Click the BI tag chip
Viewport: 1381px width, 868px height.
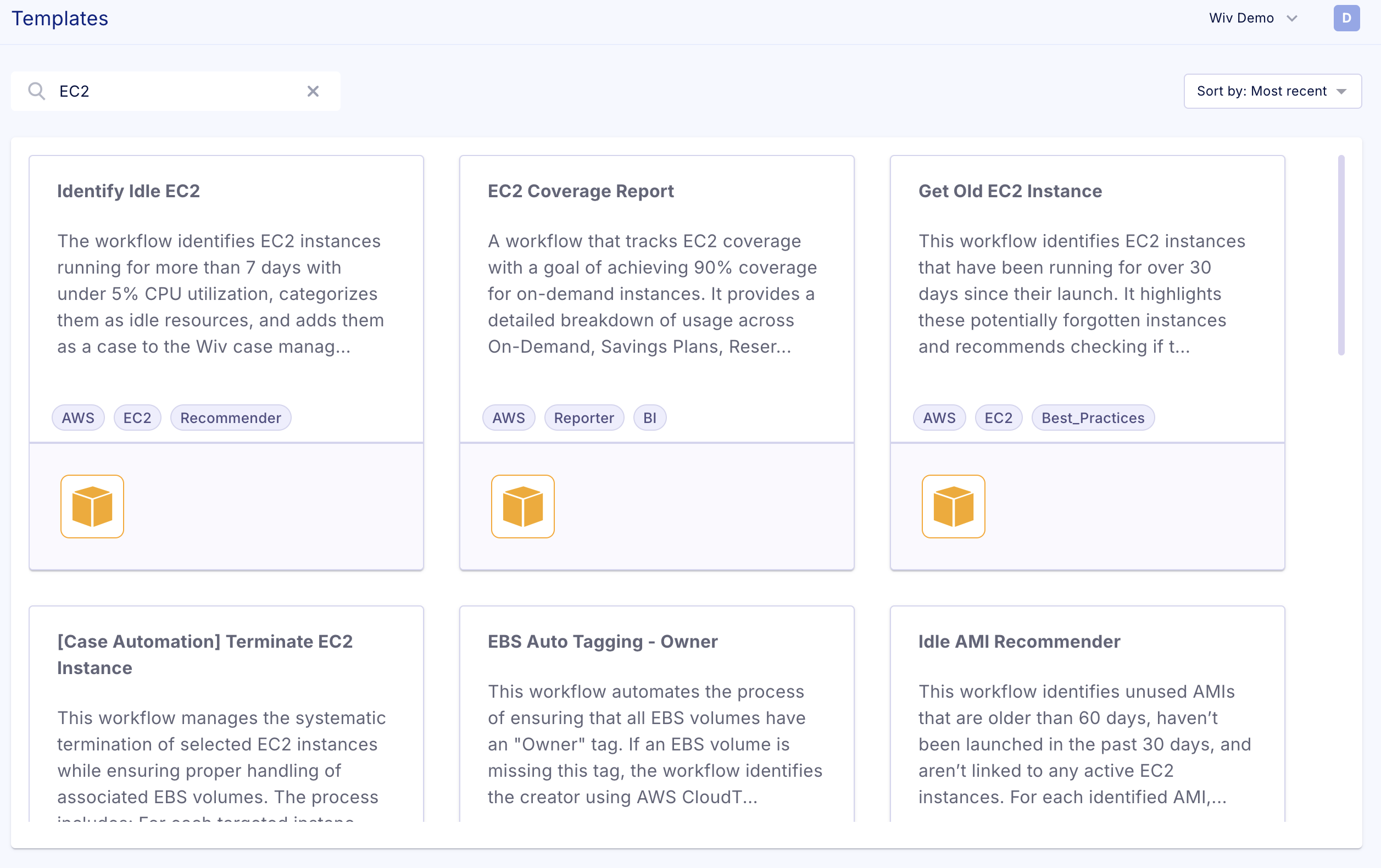(x=649, y=418)
